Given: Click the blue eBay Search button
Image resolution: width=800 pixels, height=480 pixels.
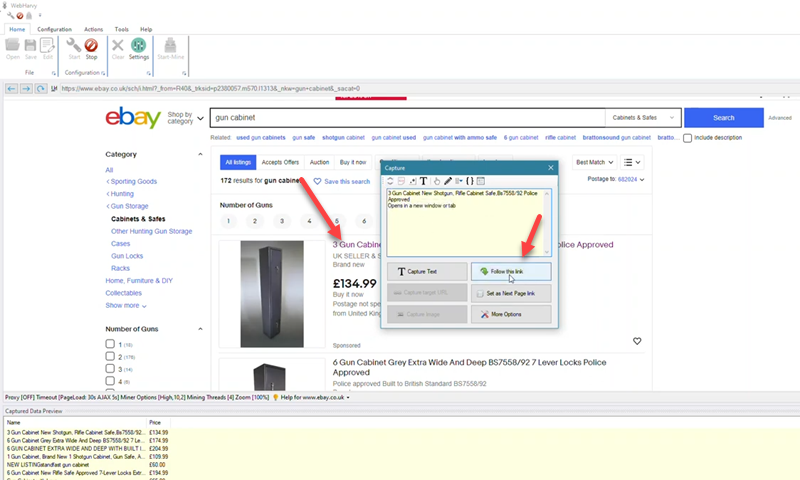Looking at the screenshot, I should tap(723, 118).
